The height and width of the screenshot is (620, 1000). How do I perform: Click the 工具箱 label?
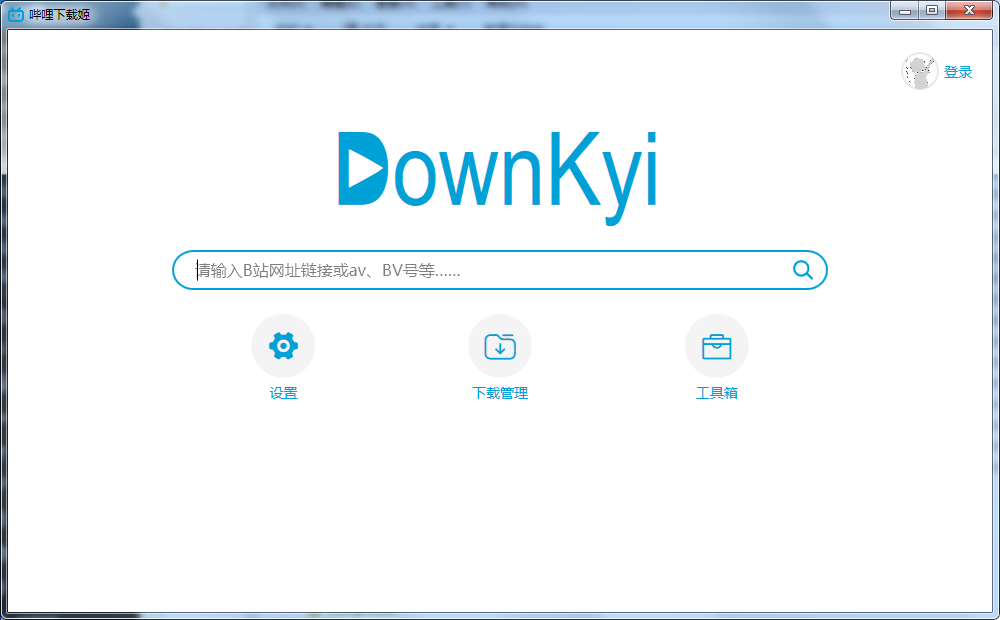716,393
